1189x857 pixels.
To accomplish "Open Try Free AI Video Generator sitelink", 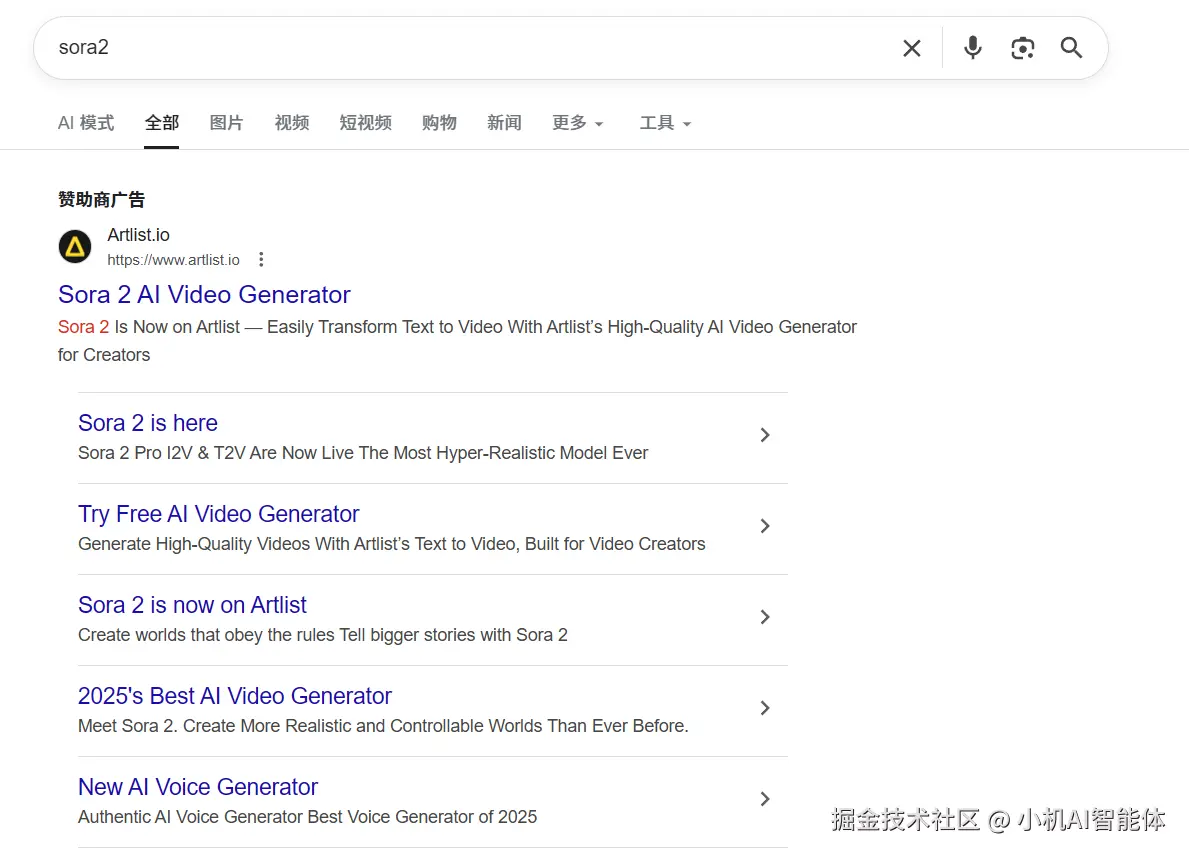I will click(218, 513).
